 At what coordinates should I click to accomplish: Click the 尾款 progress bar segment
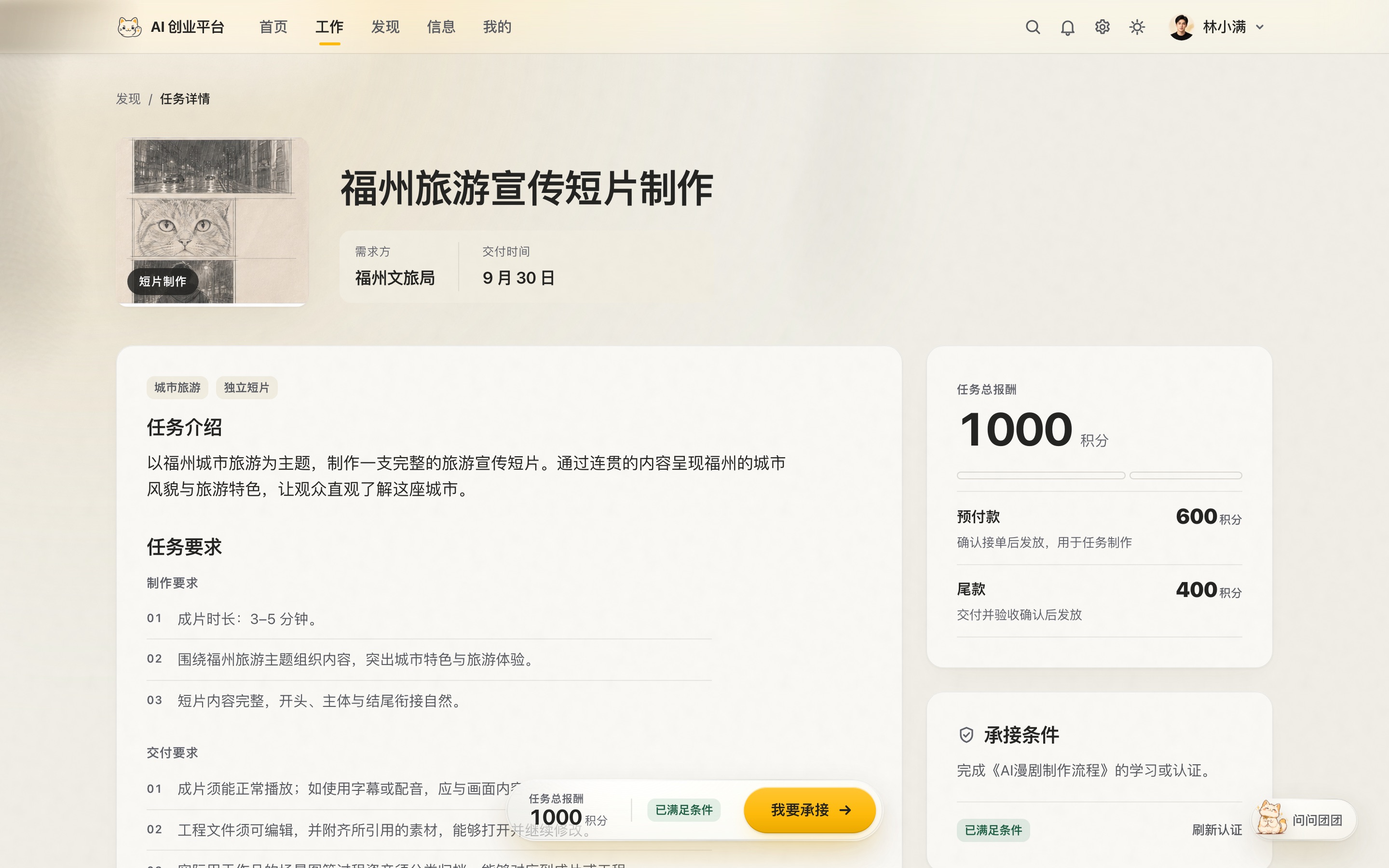point(1185,475)
